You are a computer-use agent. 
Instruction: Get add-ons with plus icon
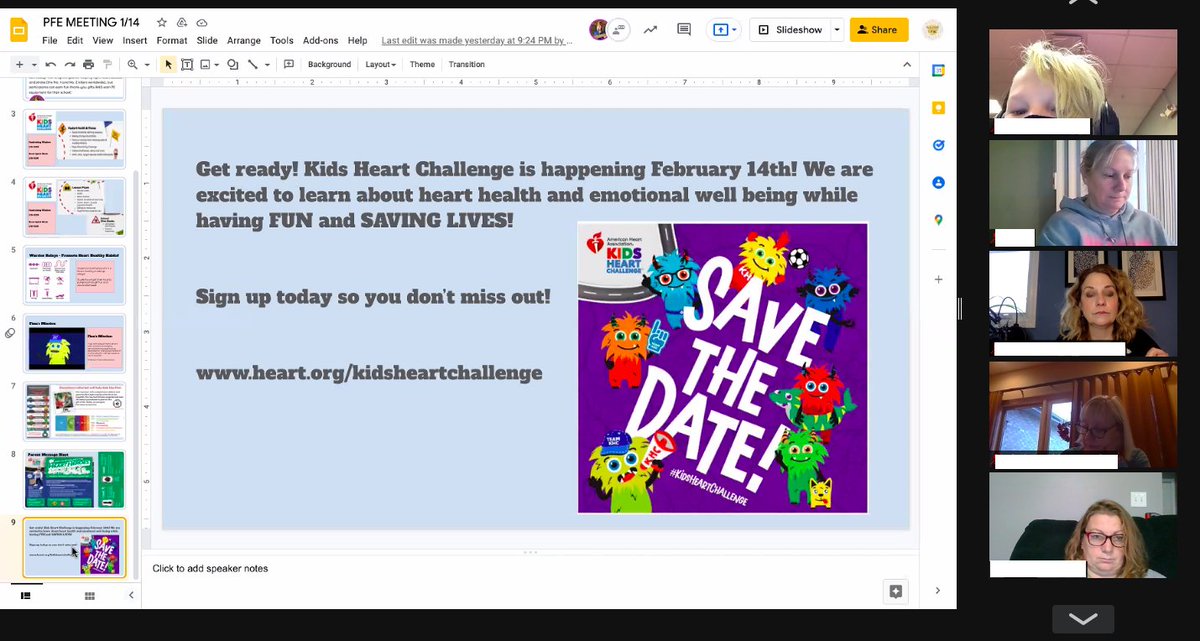click(x=938, y=279)
